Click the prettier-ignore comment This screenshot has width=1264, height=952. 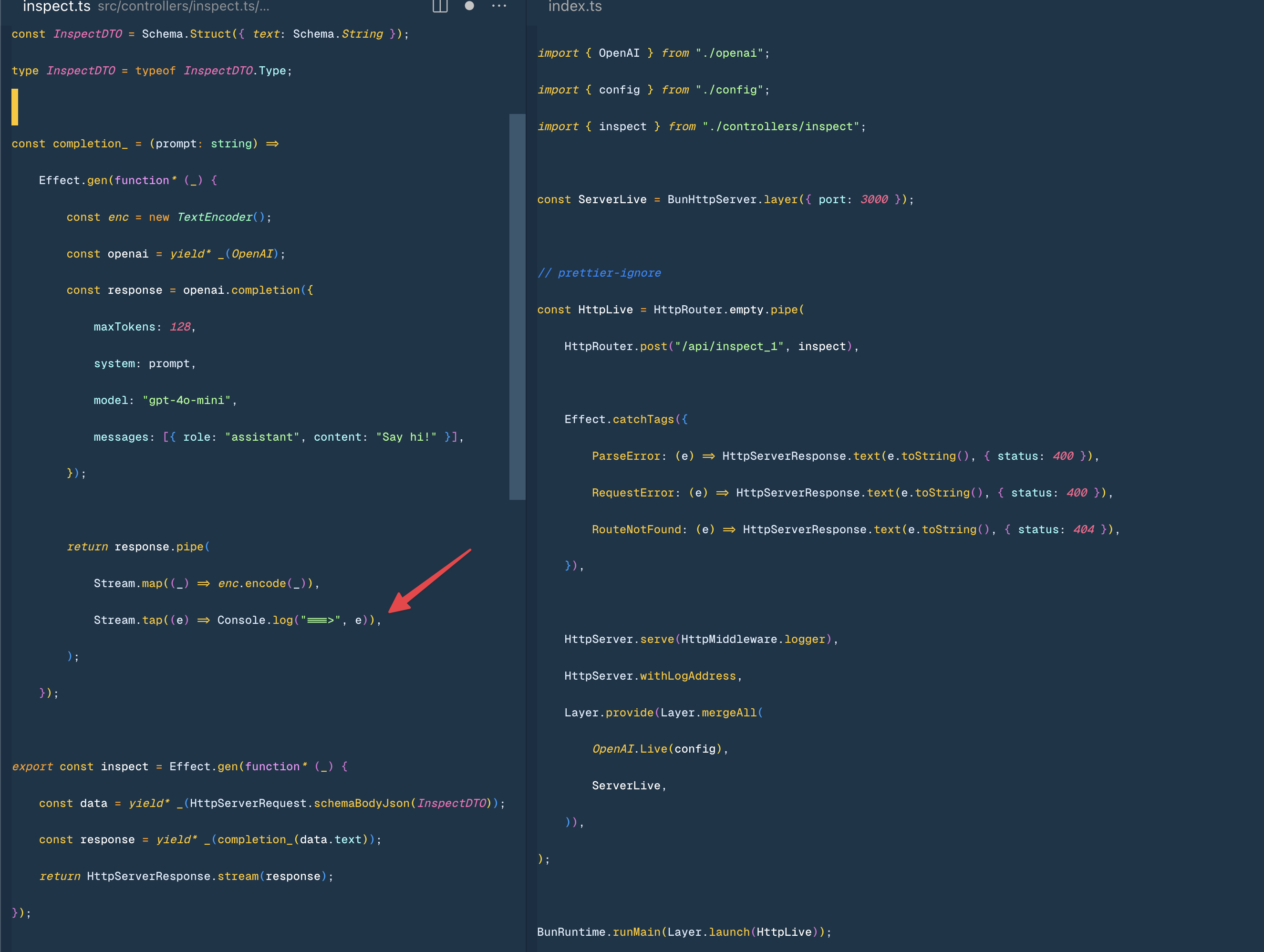tap(599, 272)
